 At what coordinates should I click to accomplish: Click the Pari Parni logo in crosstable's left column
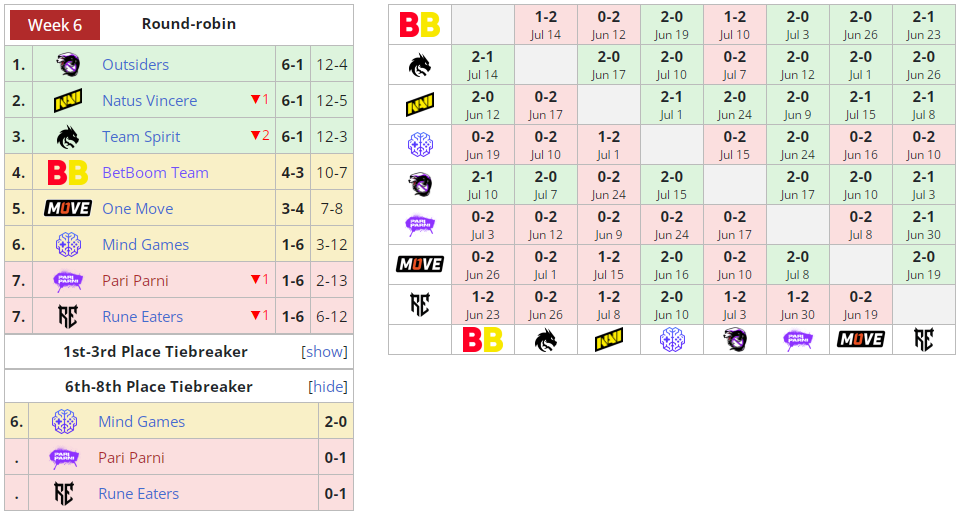tap(420, 225)
